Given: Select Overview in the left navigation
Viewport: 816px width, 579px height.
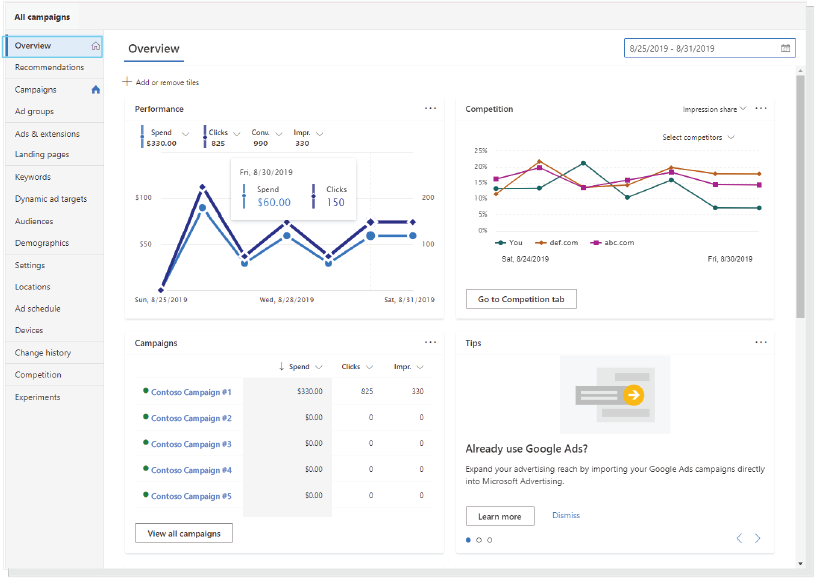Looking at the screenshot, I should coord(53,46).
